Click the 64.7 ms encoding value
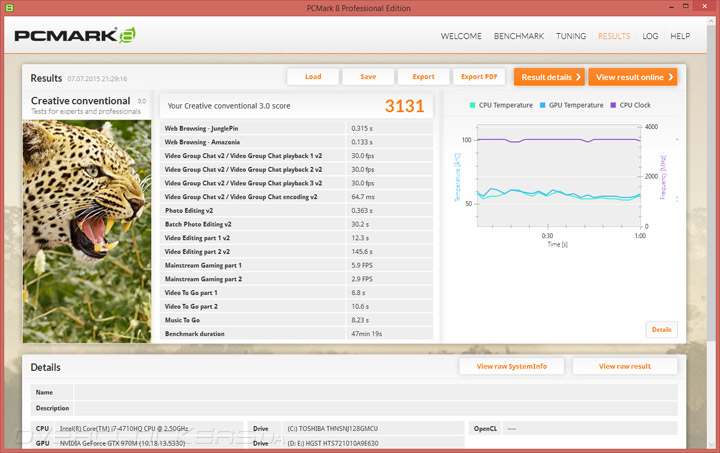720x453 pixels. [363, 196]
